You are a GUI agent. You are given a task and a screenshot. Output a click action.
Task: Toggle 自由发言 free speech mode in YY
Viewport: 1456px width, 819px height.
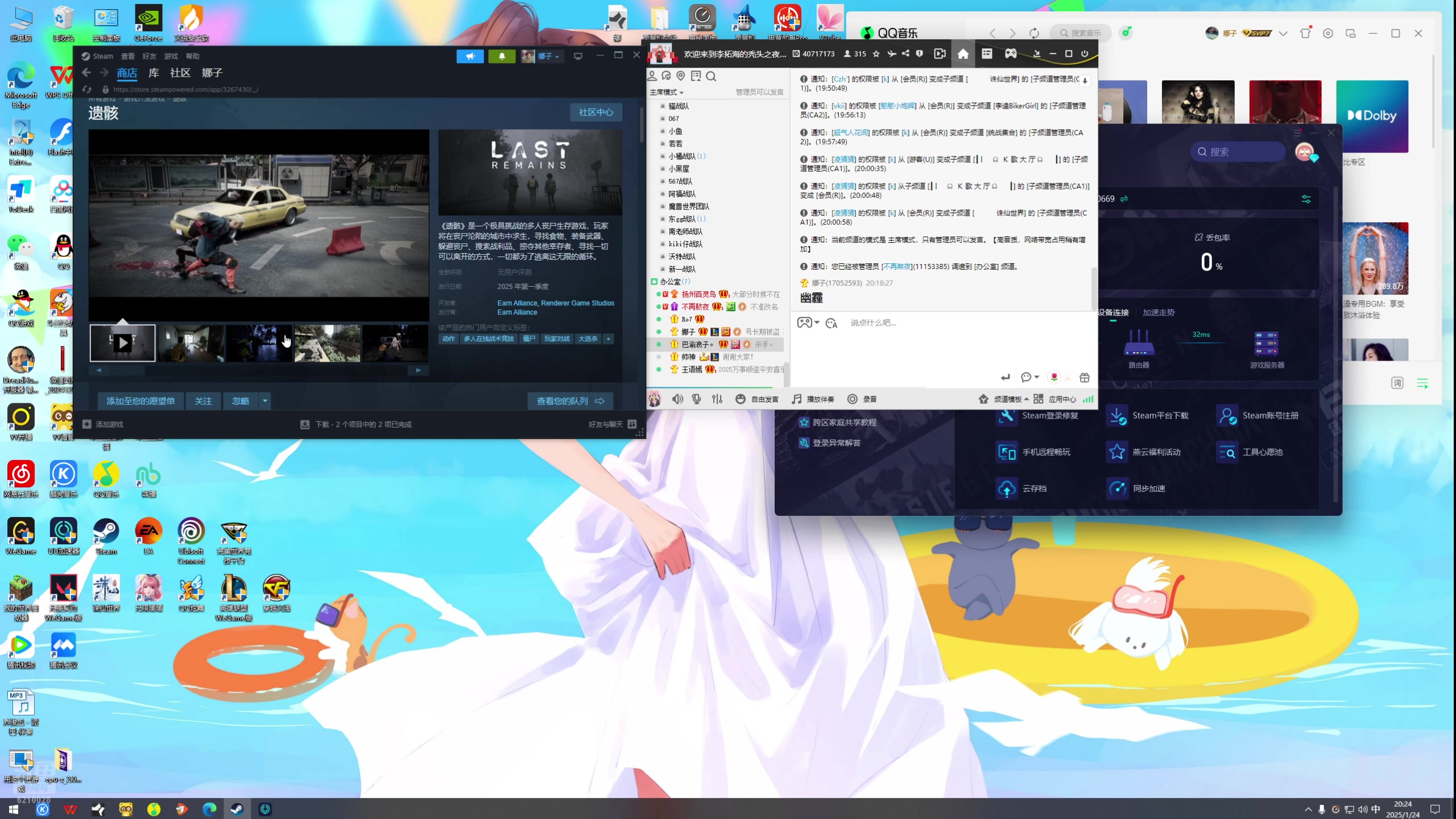(x=757, y=399)
